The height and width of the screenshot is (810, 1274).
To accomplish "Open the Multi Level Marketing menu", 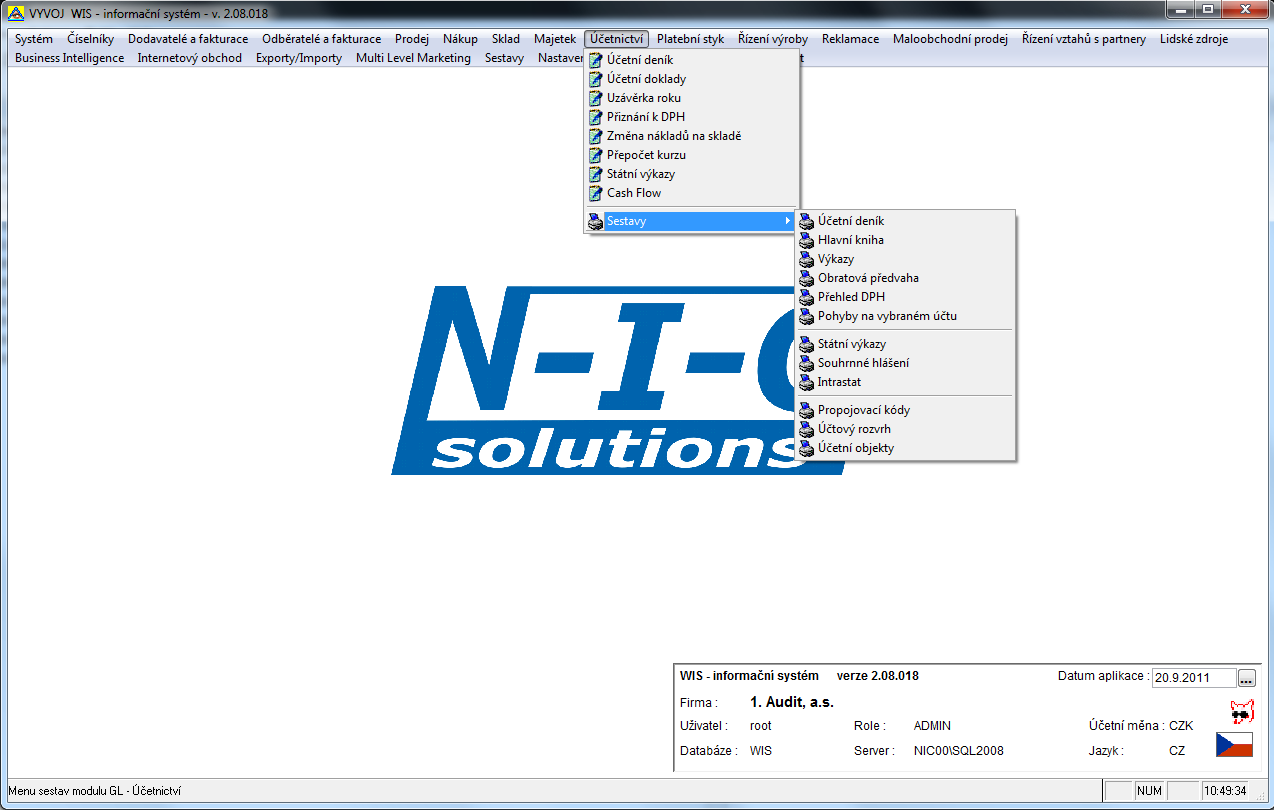I will tap(413, 58).
